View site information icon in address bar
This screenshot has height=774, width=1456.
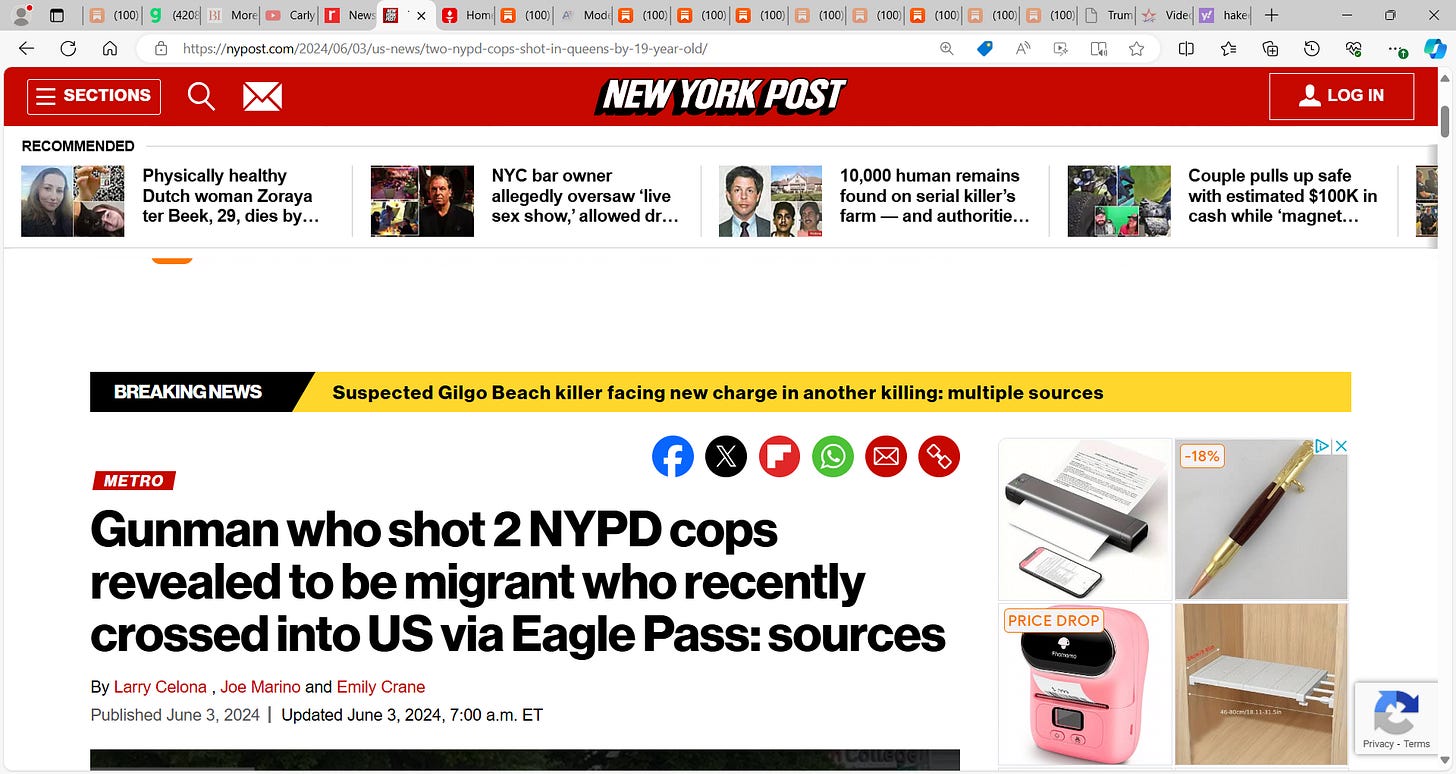click(x=159, y=48)
